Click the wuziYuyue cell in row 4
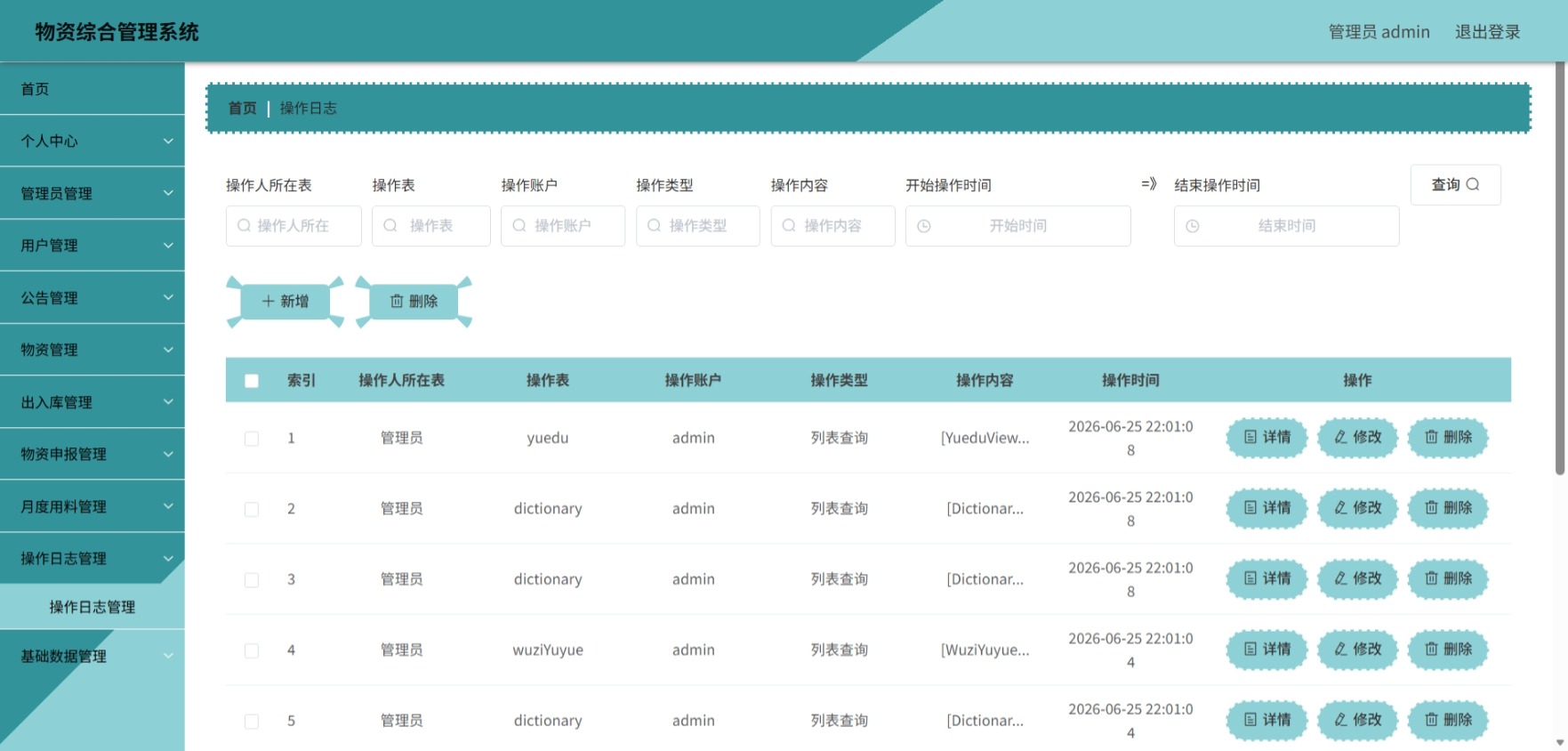The width and height of the screenshot is (1568, 751). click(548, 650)
